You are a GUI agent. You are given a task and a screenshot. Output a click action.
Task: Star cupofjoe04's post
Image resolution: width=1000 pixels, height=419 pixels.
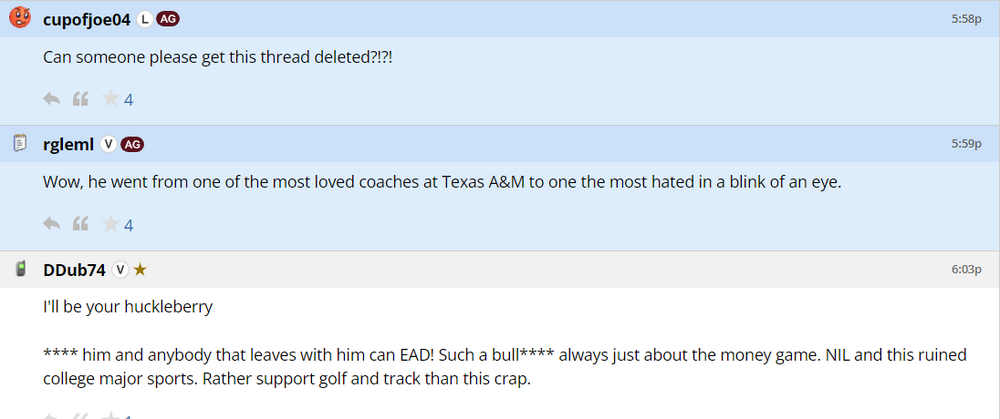[110, 99]
